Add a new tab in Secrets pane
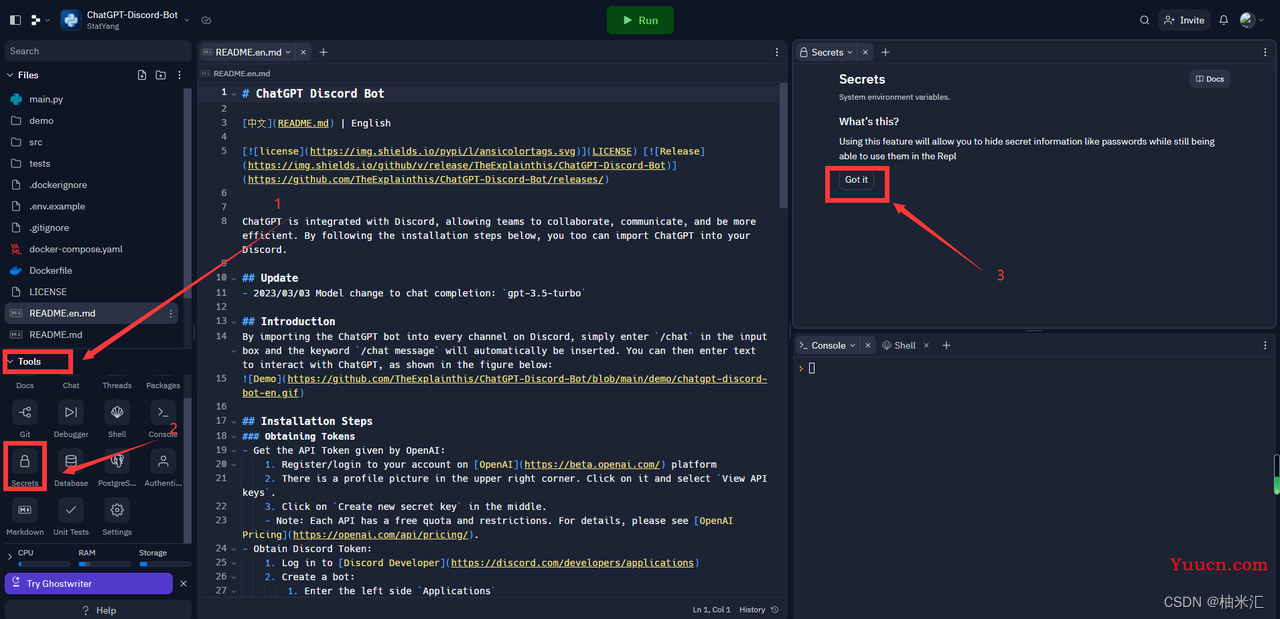This screenshot has height=619, width=1280. (885, 52)
